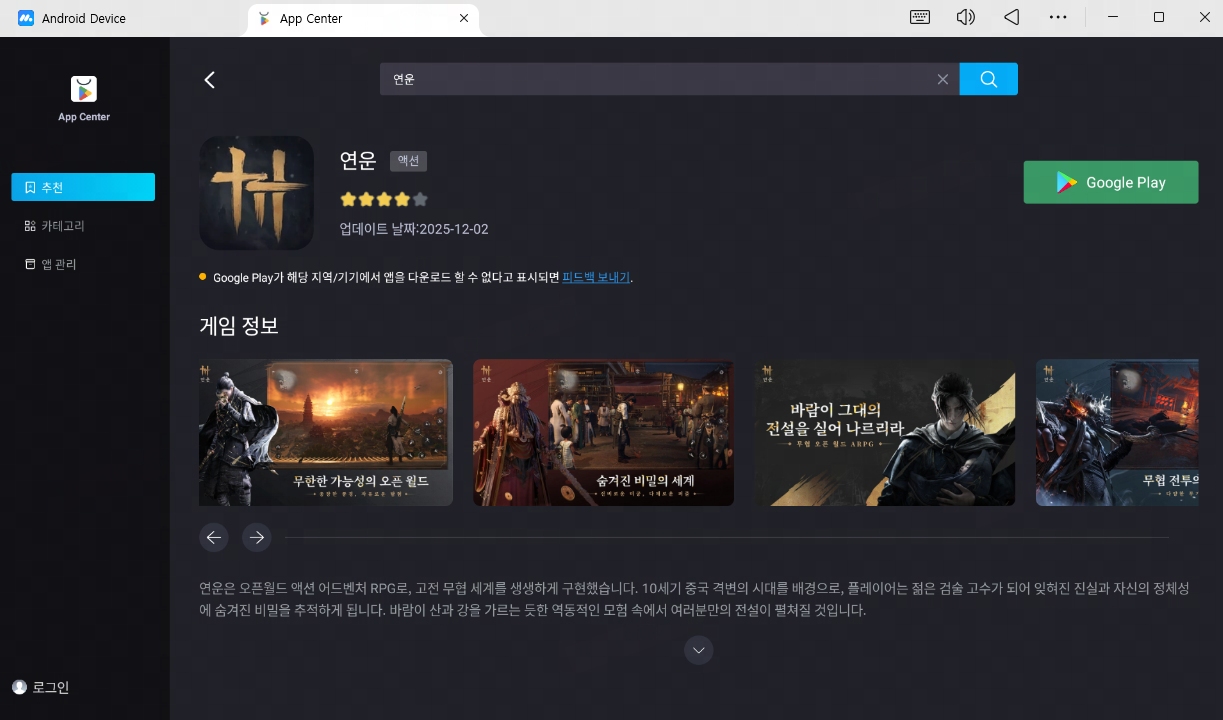The height and width of the screenshot is (720, 1223).
Task: Click the 피드백 보내기 link
Action: (596, 277)
